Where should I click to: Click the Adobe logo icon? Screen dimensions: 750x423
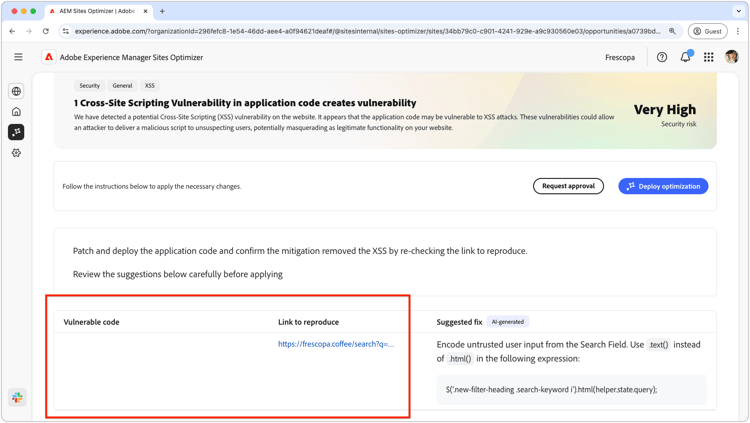tap(49, 57)
